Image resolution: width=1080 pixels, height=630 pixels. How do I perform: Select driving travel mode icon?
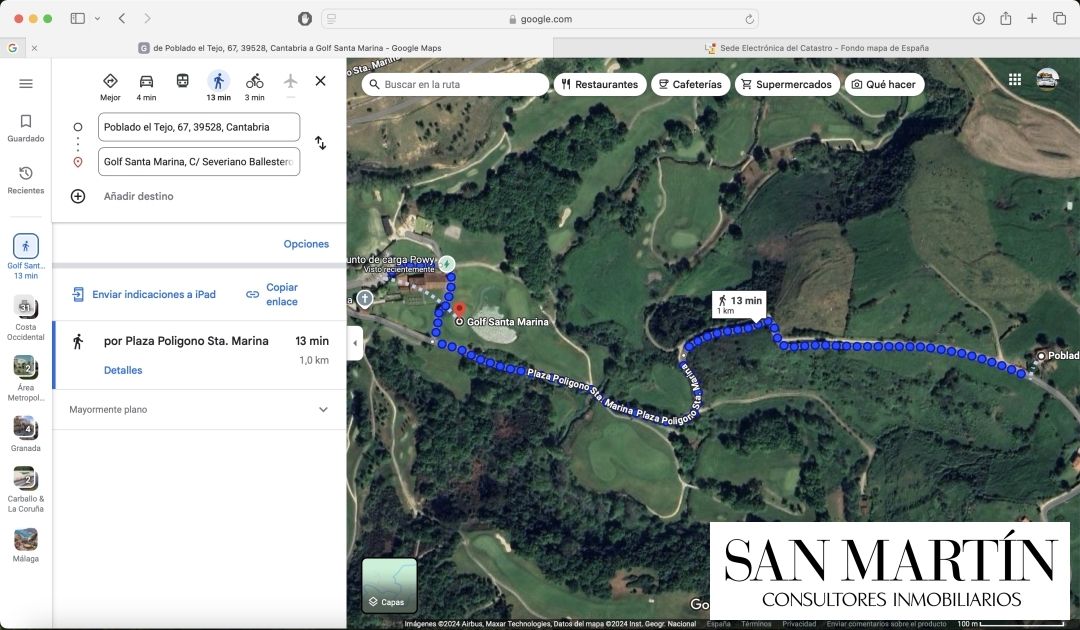[146, 82]
